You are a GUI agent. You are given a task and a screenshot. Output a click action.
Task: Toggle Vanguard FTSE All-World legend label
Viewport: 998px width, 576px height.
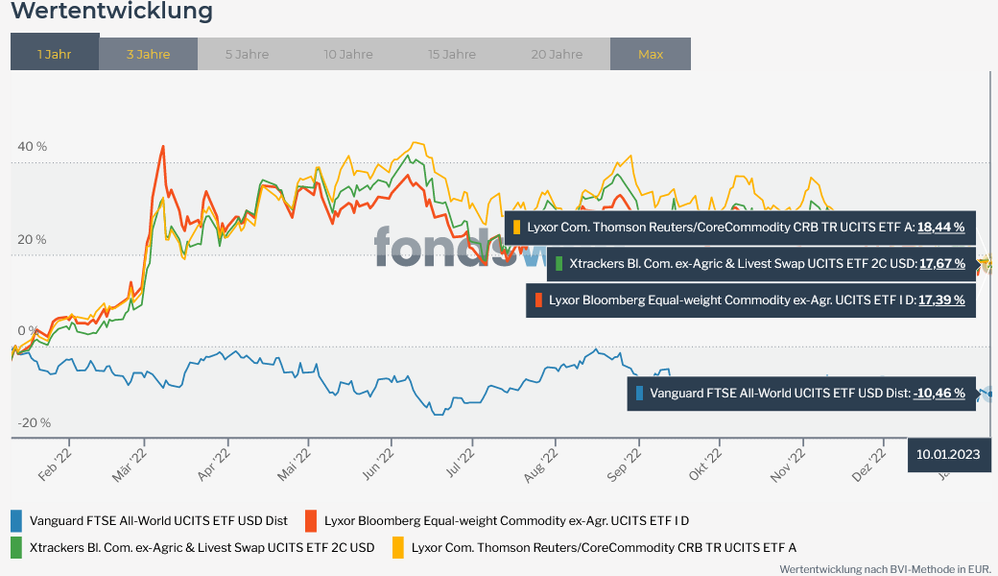click(158, 520)
